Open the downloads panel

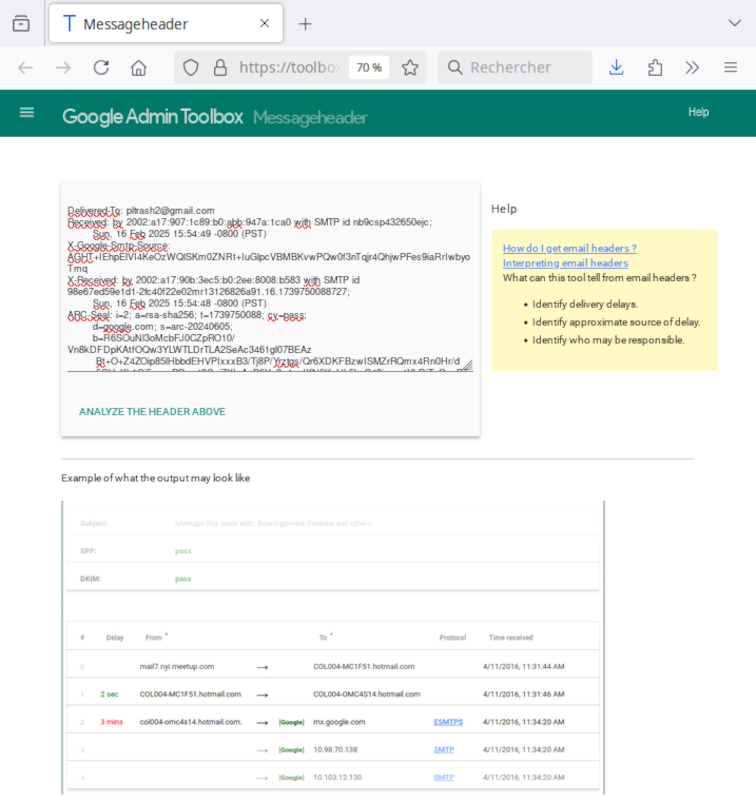pos(616,68)
